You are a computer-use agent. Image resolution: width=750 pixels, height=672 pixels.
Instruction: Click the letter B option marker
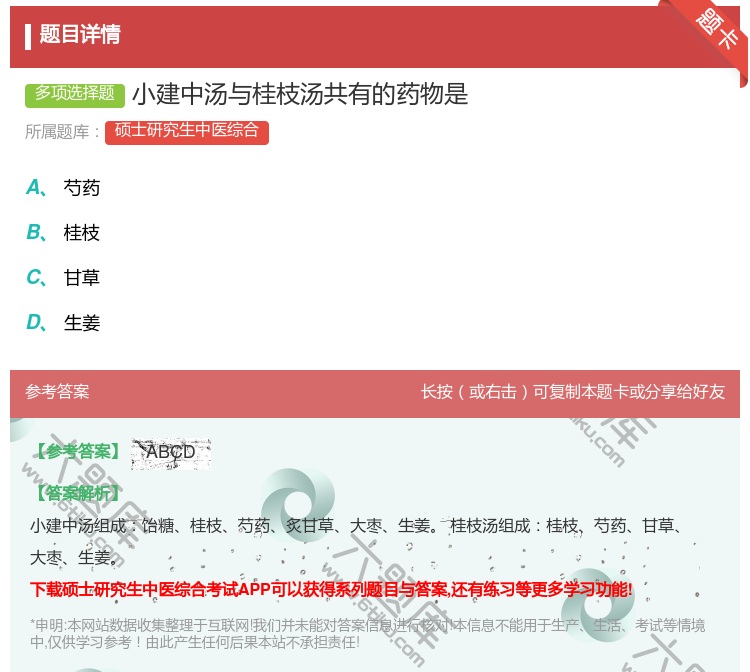[x=35, y=232]
